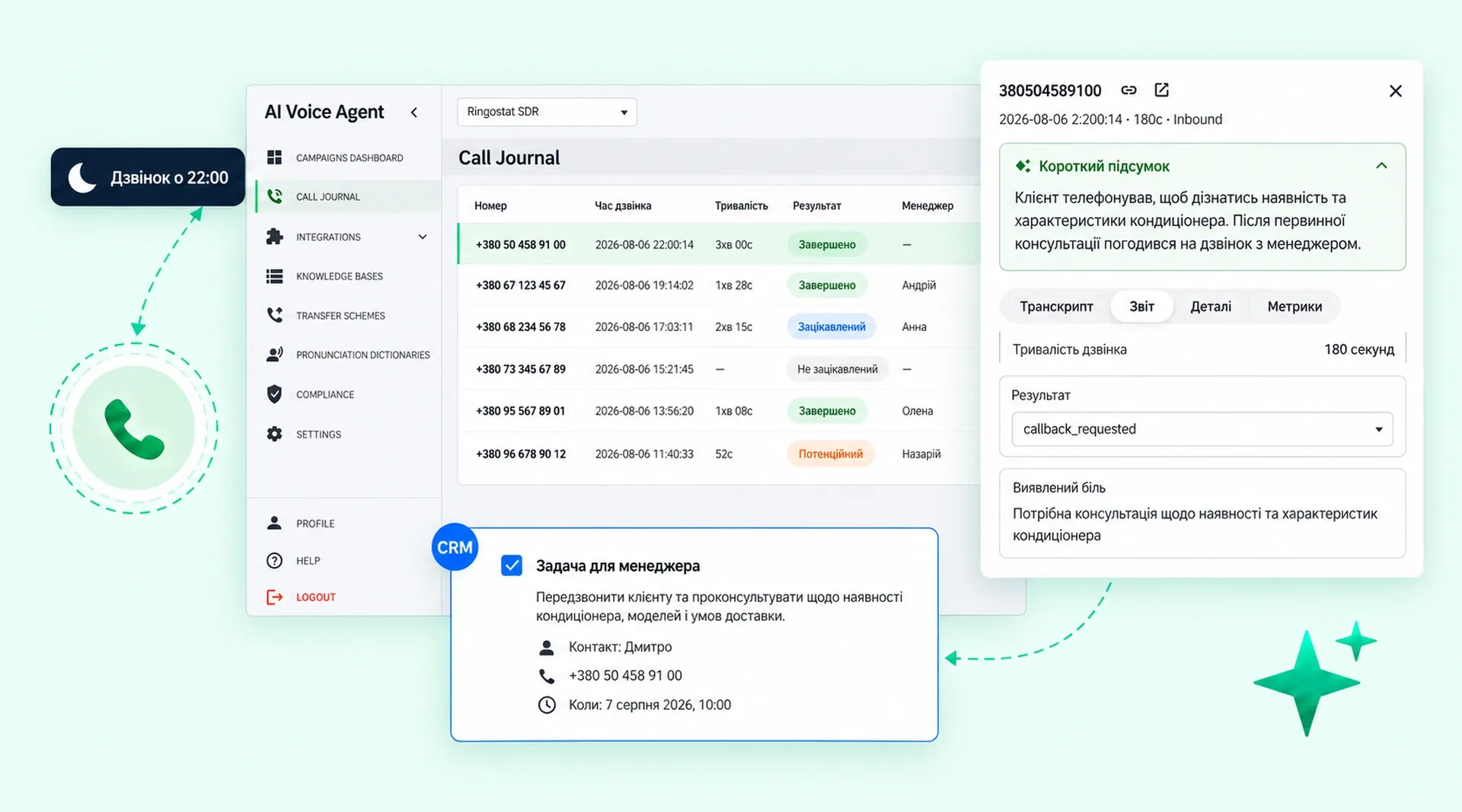Select call row +380 50 458 91 00
This screenshot has height=812, width=1462.
[719, 244]
